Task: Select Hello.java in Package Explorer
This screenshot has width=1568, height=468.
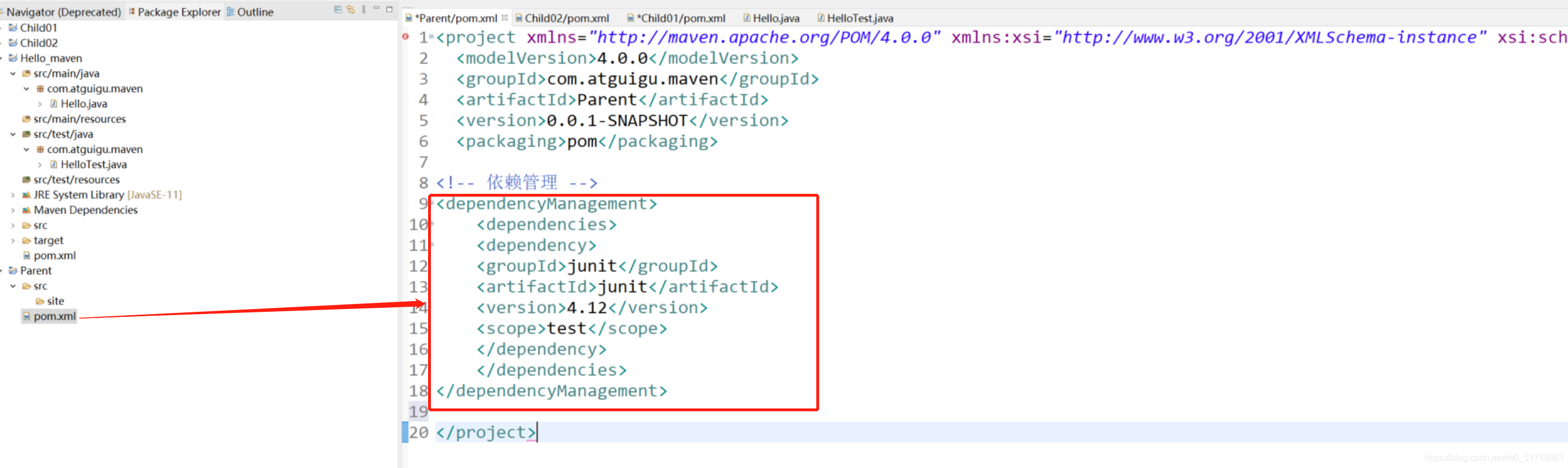Action: click(x=84, y=103)
